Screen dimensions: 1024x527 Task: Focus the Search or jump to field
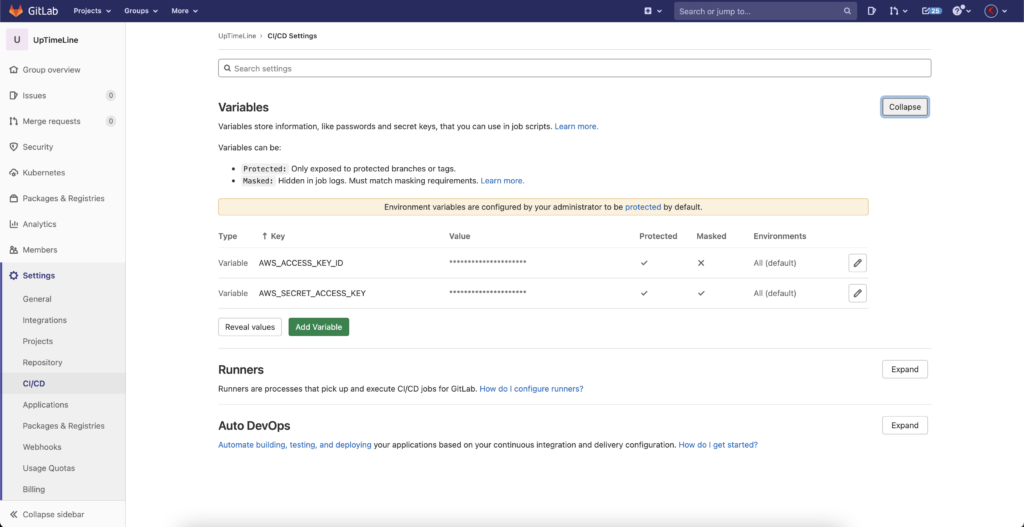(x=765, y=11)
